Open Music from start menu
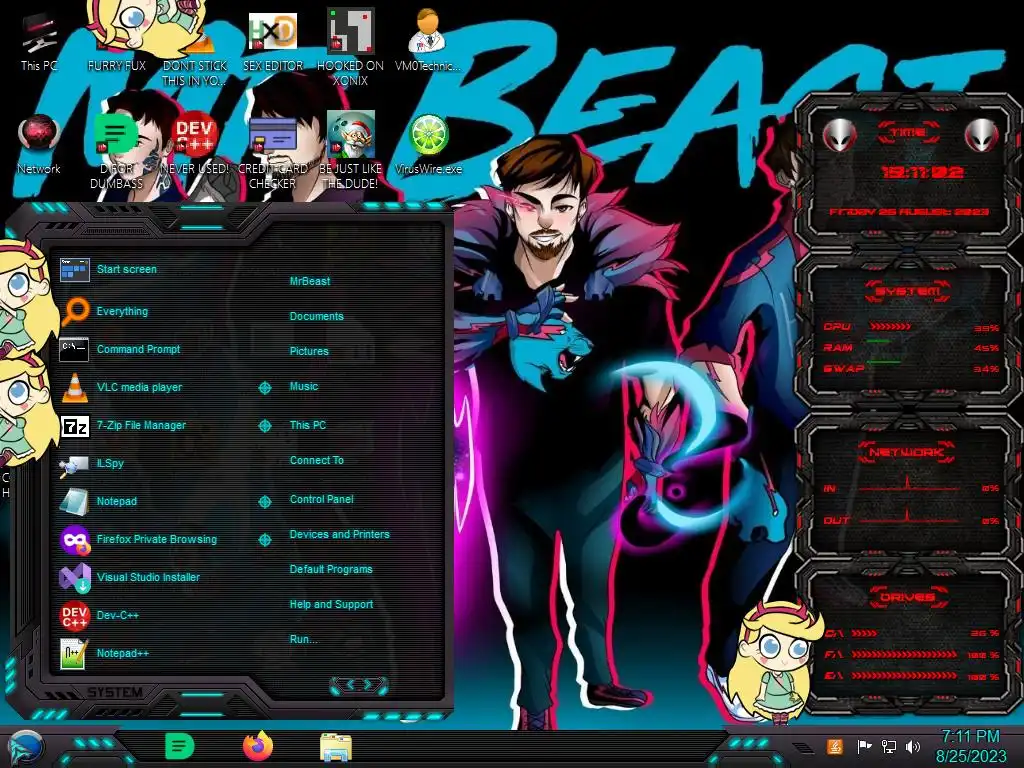Image resolution: width=1024 pixels, height=768 pixels. (304, 387)
